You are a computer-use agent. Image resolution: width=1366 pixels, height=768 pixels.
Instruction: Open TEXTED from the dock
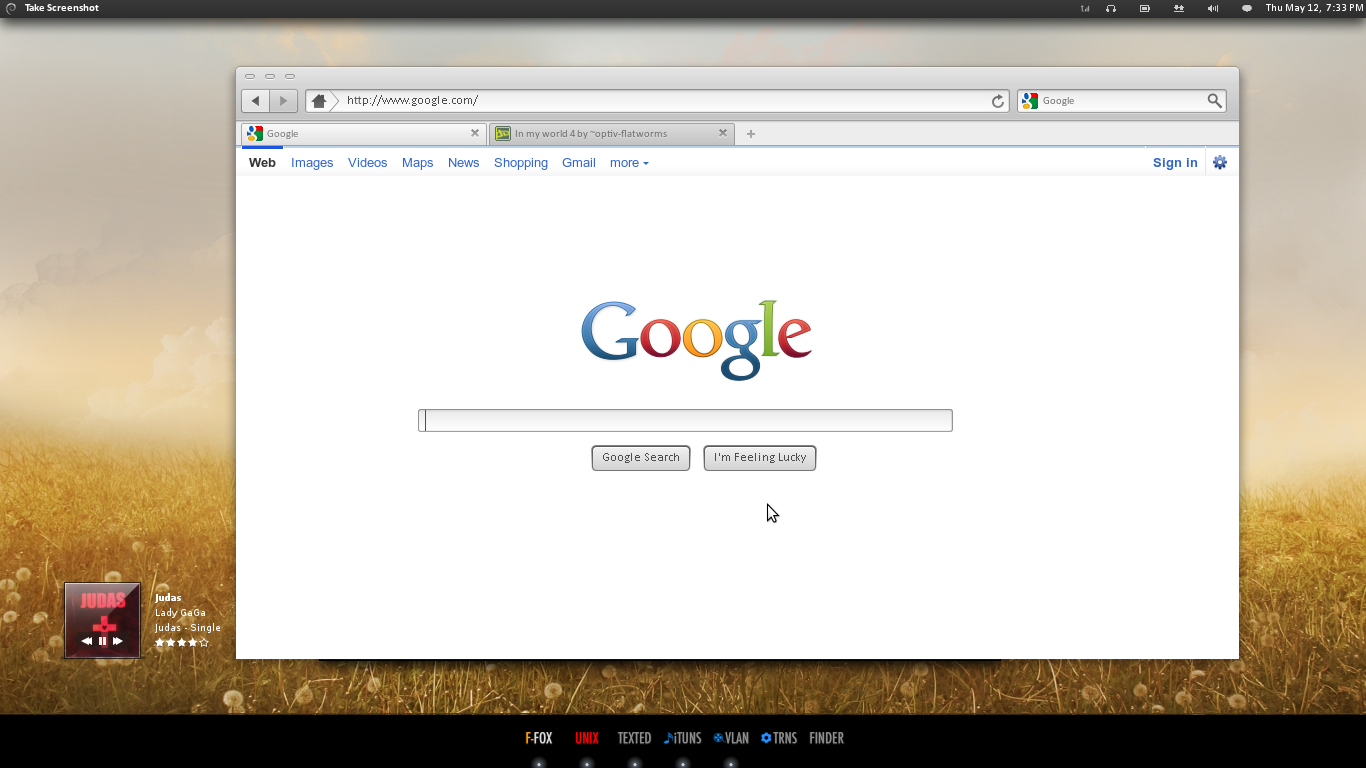point(634,738)
